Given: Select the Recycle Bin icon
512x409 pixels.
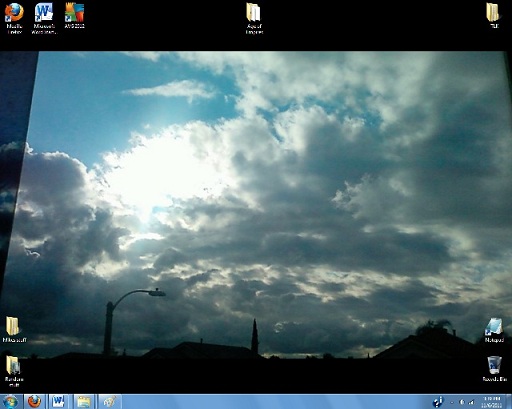Looking at the screenshot, I should [x=495, y=369].
